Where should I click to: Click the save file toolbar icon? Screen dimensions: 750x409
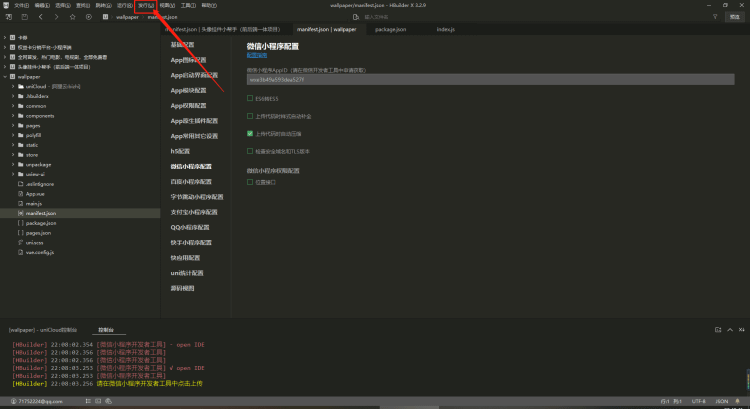coord(24,17)
